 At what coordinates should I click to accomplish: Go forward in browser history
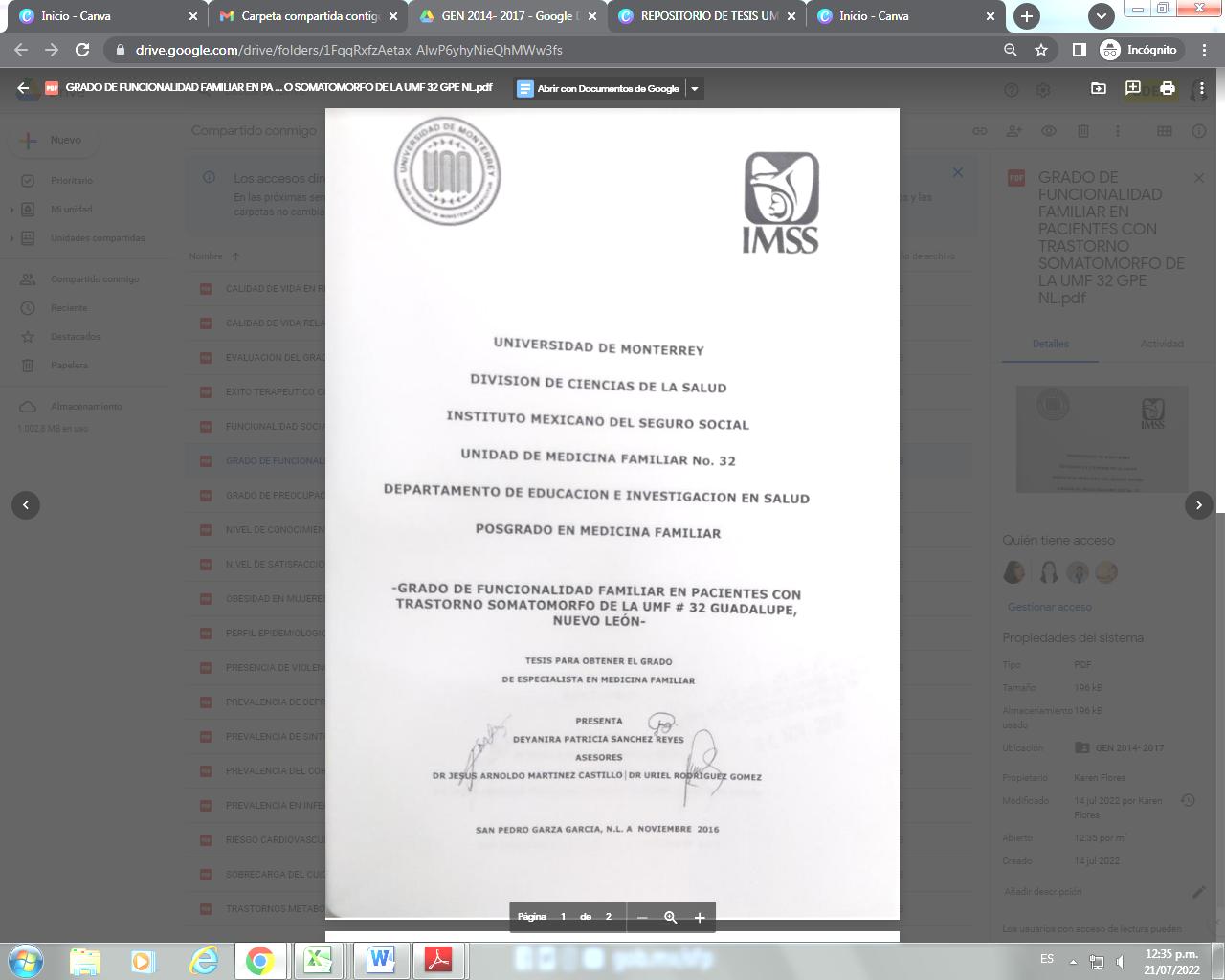(52, 50)
